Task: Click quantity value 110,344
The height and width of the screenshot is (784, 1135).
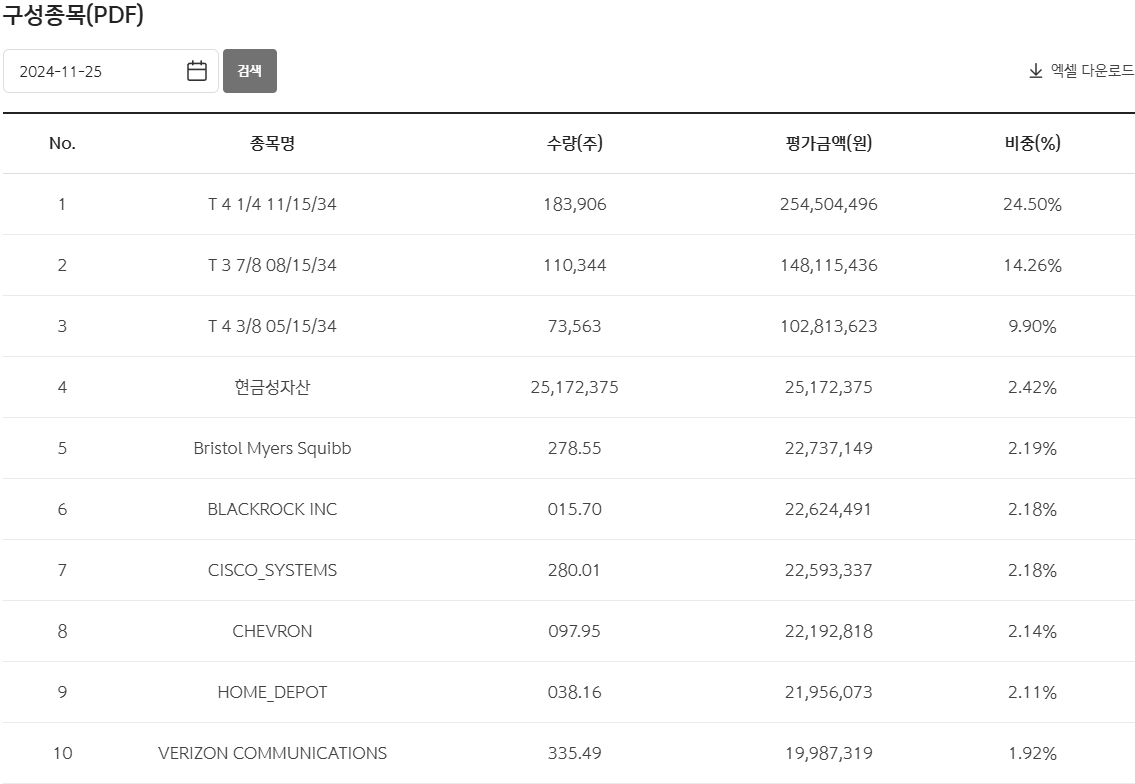Action: coord(575,265)
